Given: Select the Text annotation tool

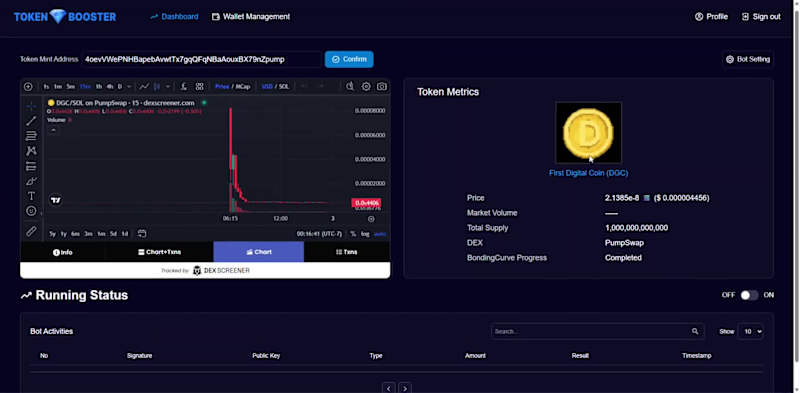Looking at the screenshot, I should coord(31,196).
